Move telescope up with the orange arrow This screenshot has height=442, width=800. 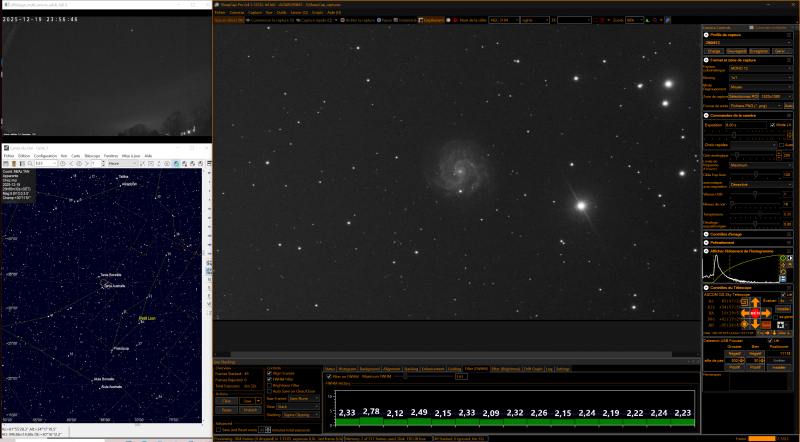pyautogui.click(x=756, y=302)
